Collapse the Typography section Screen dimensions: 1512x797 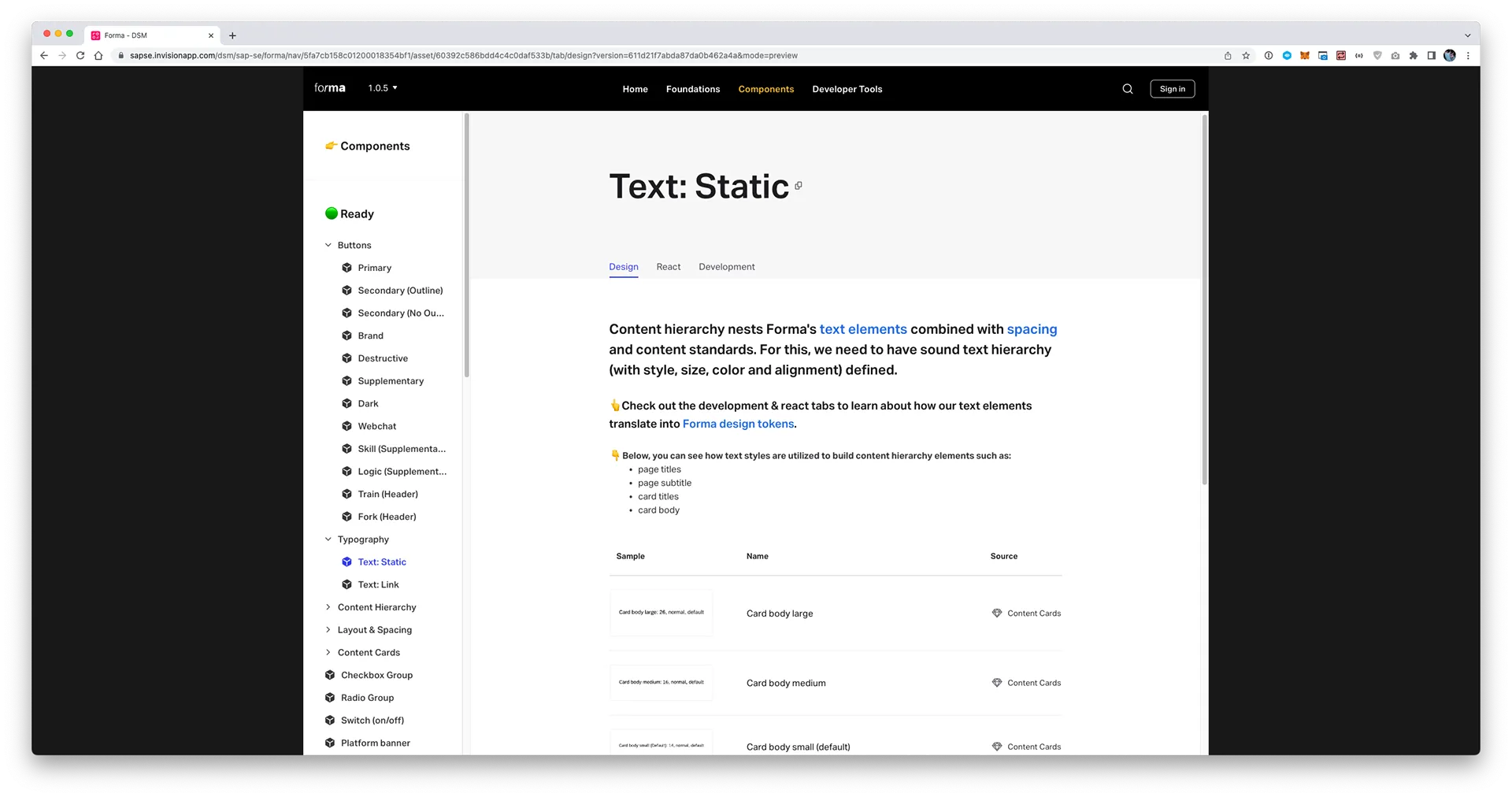(x=328, y=539)
